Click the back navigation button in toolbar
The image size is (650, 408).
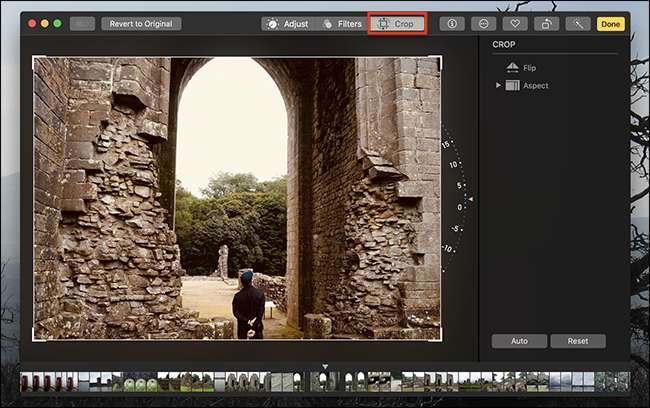(82, 23)
